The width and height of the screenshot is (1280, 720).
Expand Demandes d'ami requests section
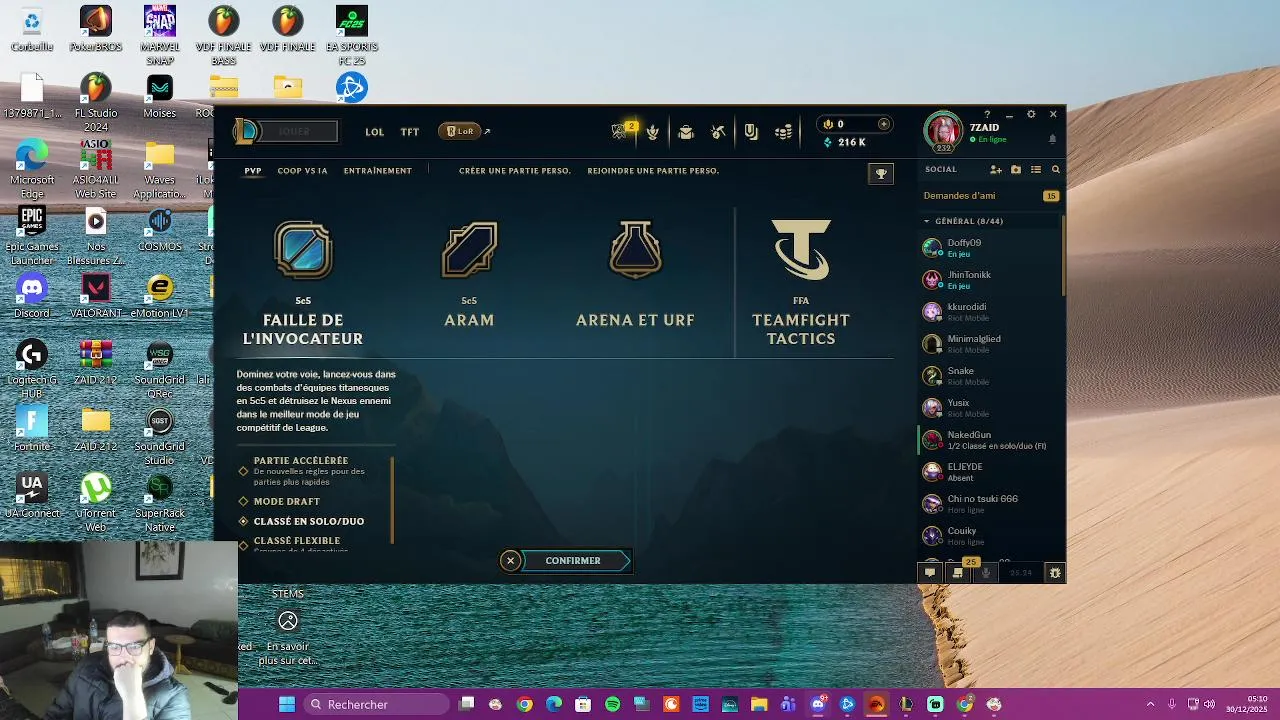tap(989, 196)
